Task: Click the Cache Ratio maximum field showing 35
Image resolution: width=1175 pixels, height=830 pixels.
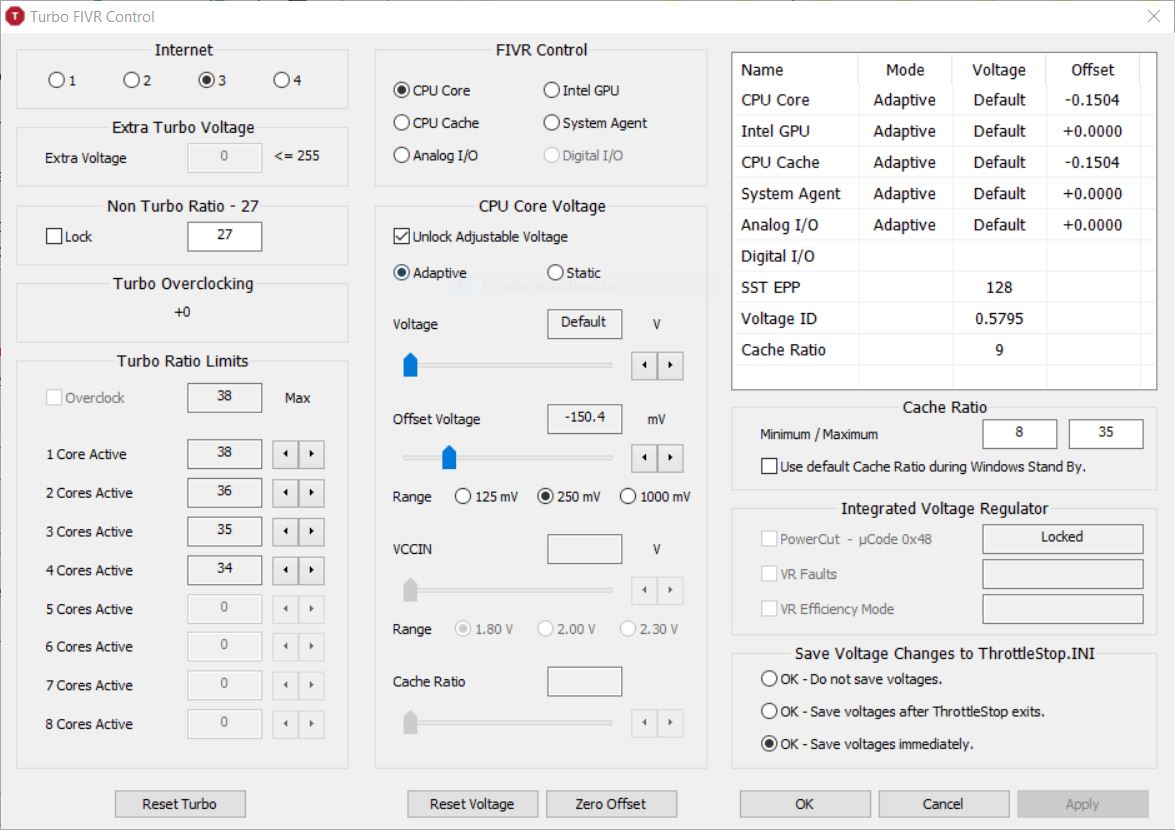Action: 1106,433
